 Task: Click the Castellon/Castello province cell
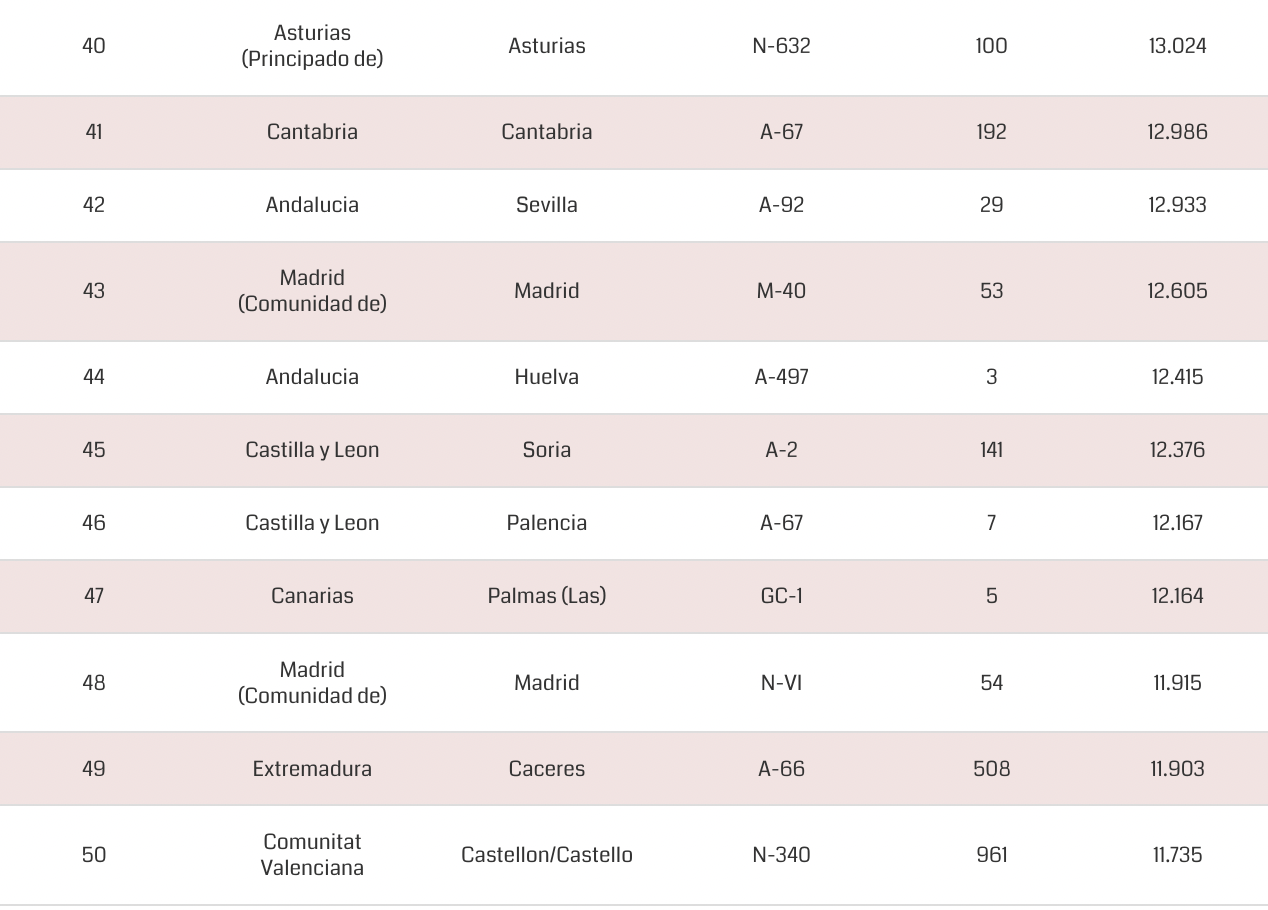point(546,855)
